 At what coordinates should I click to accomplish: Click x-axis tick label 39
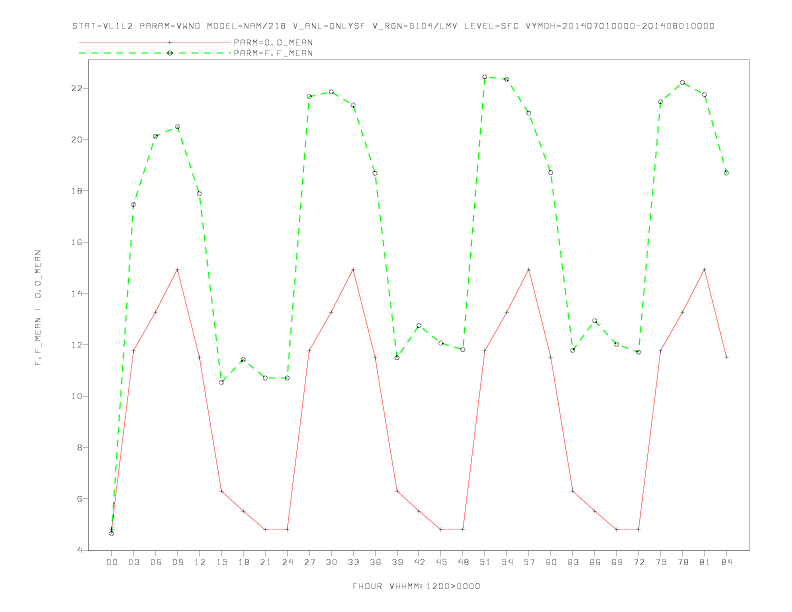click(397, 562)
